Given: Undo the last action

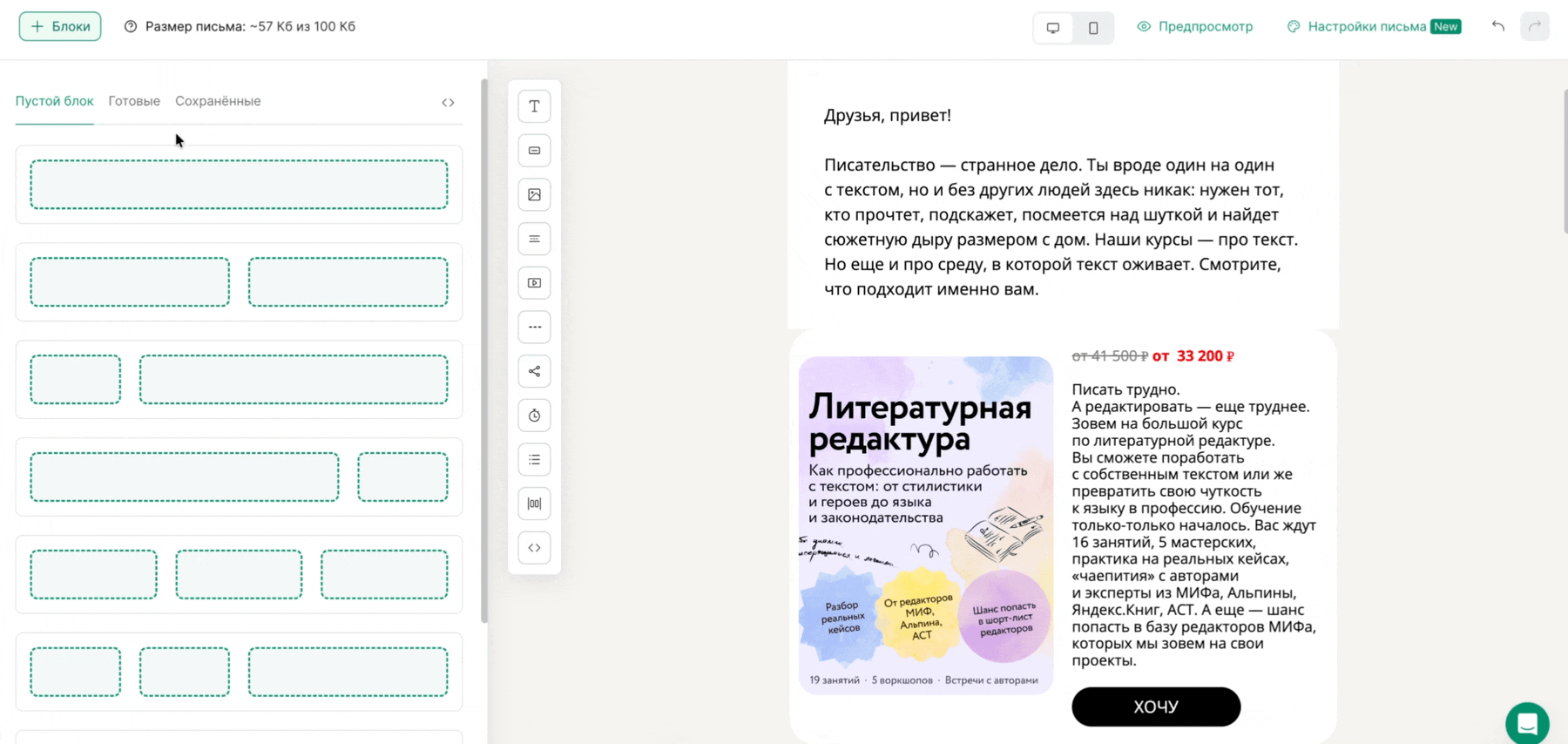Looking at the screenshot, I should pos(1498,26).
